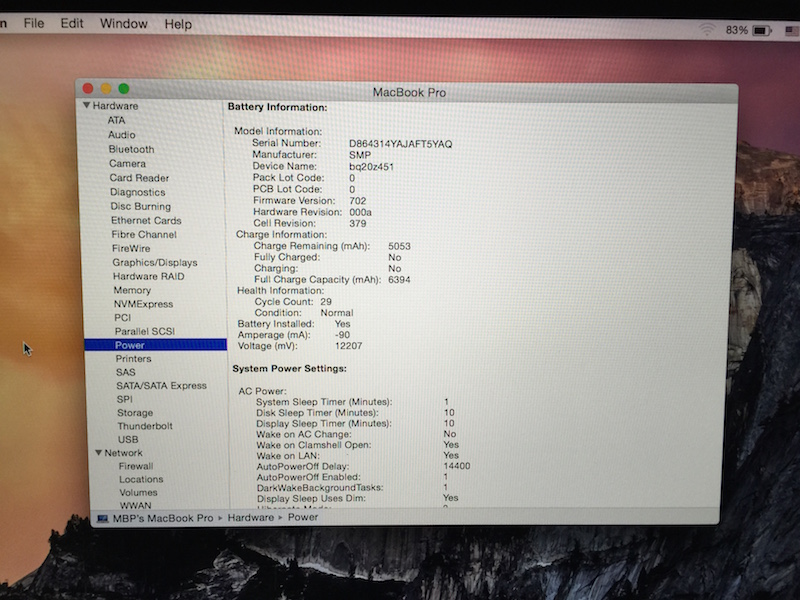Collapse the Hardware section triangle
The height and width of the screenshot is (600, 800).
[x=86, y=105]
